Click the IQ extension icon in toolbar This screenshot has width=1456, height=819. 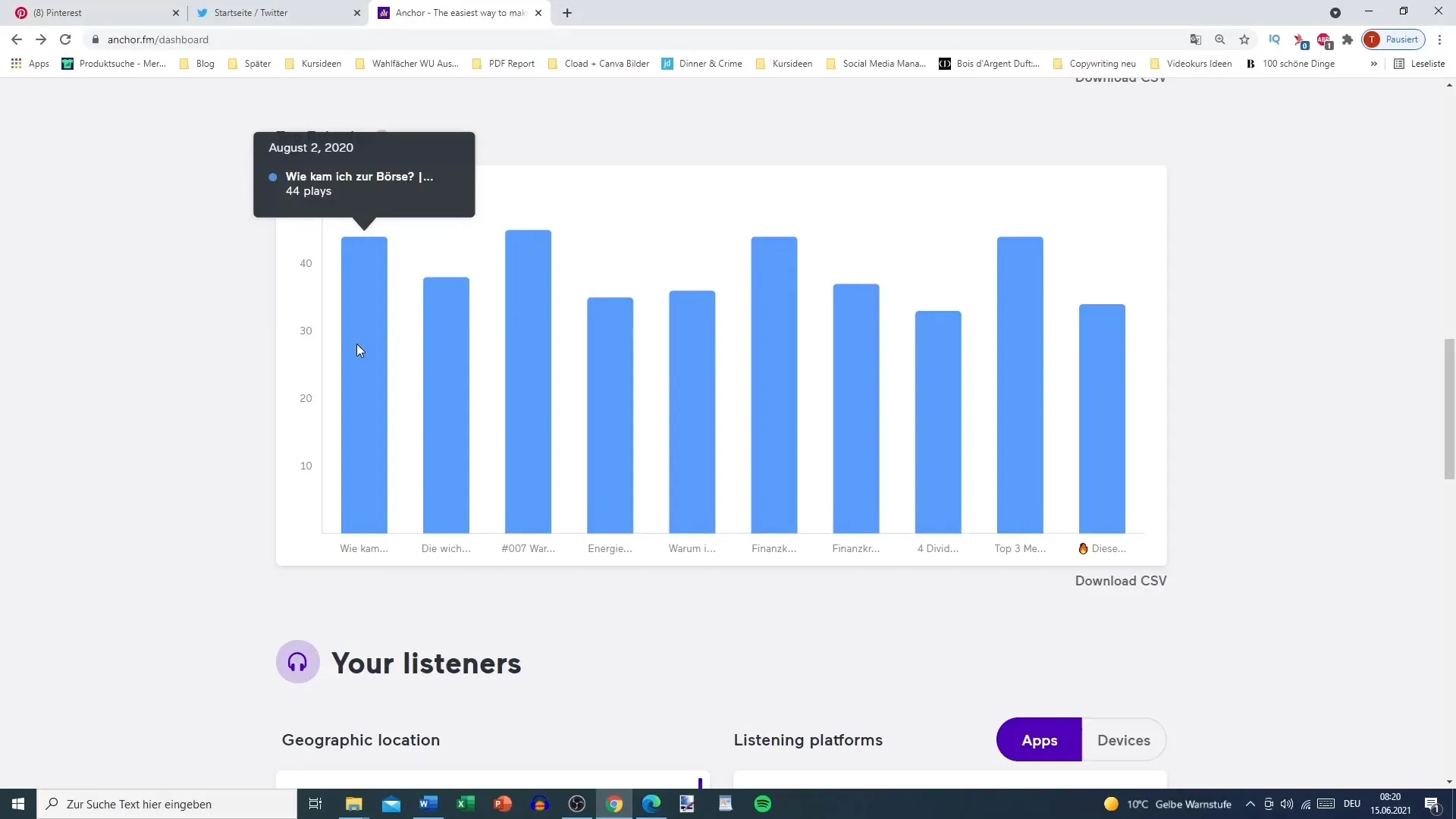tap(1273, 40)
